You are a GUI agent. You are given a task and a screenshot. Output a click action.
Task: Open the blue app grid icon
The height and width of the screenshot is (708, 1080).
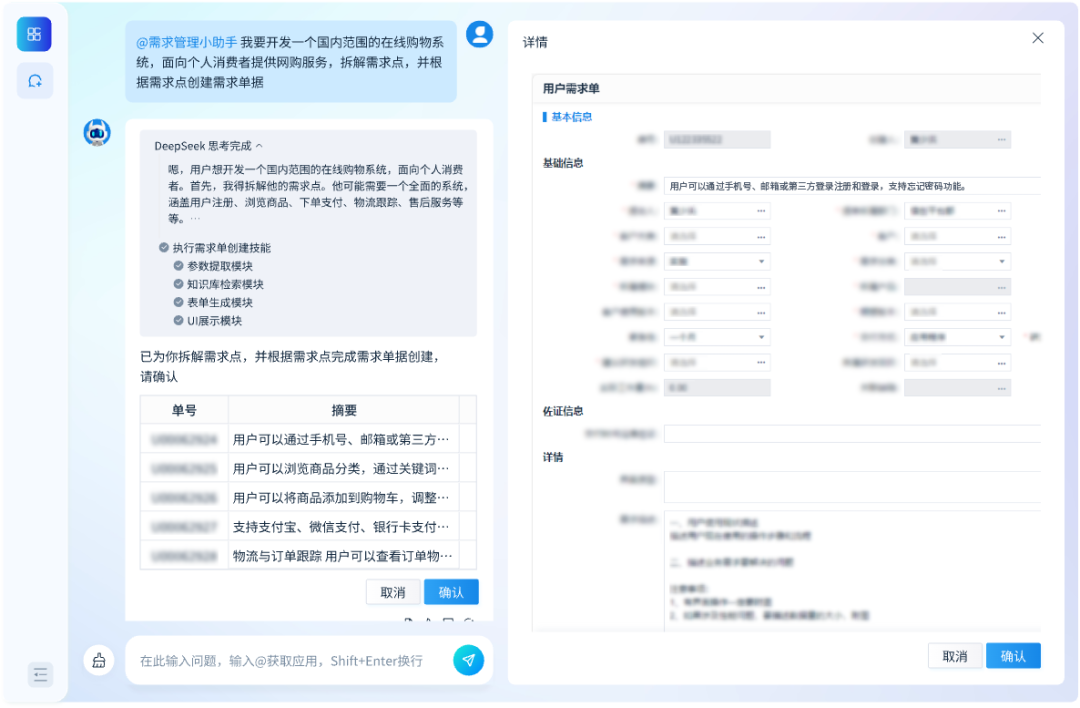pyautogui.click(x=34, y=34)
